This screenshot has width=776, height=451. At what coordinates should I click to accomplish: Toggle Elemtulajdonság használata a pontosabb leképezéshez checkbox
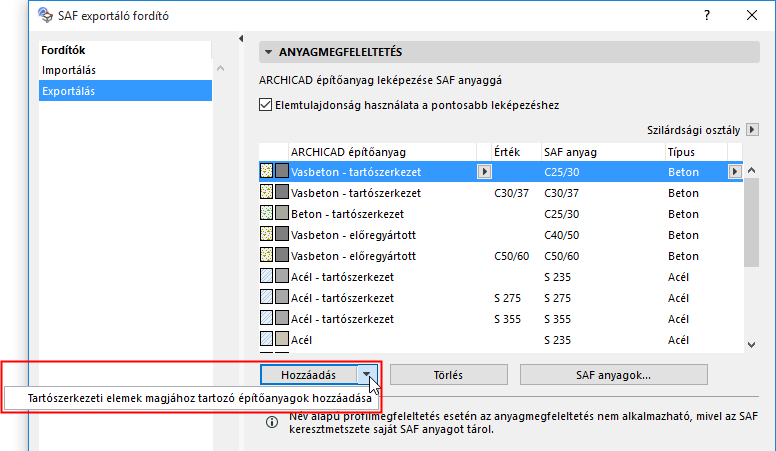(x=265, y=105)
